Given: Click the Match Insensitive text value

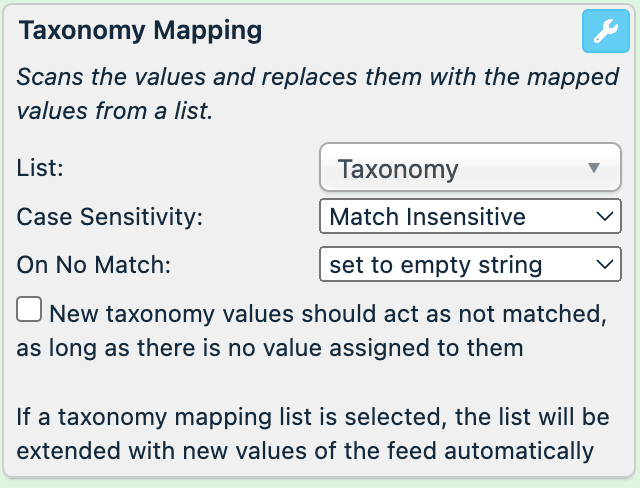Looking at the screenshot, I should [428, 216].
